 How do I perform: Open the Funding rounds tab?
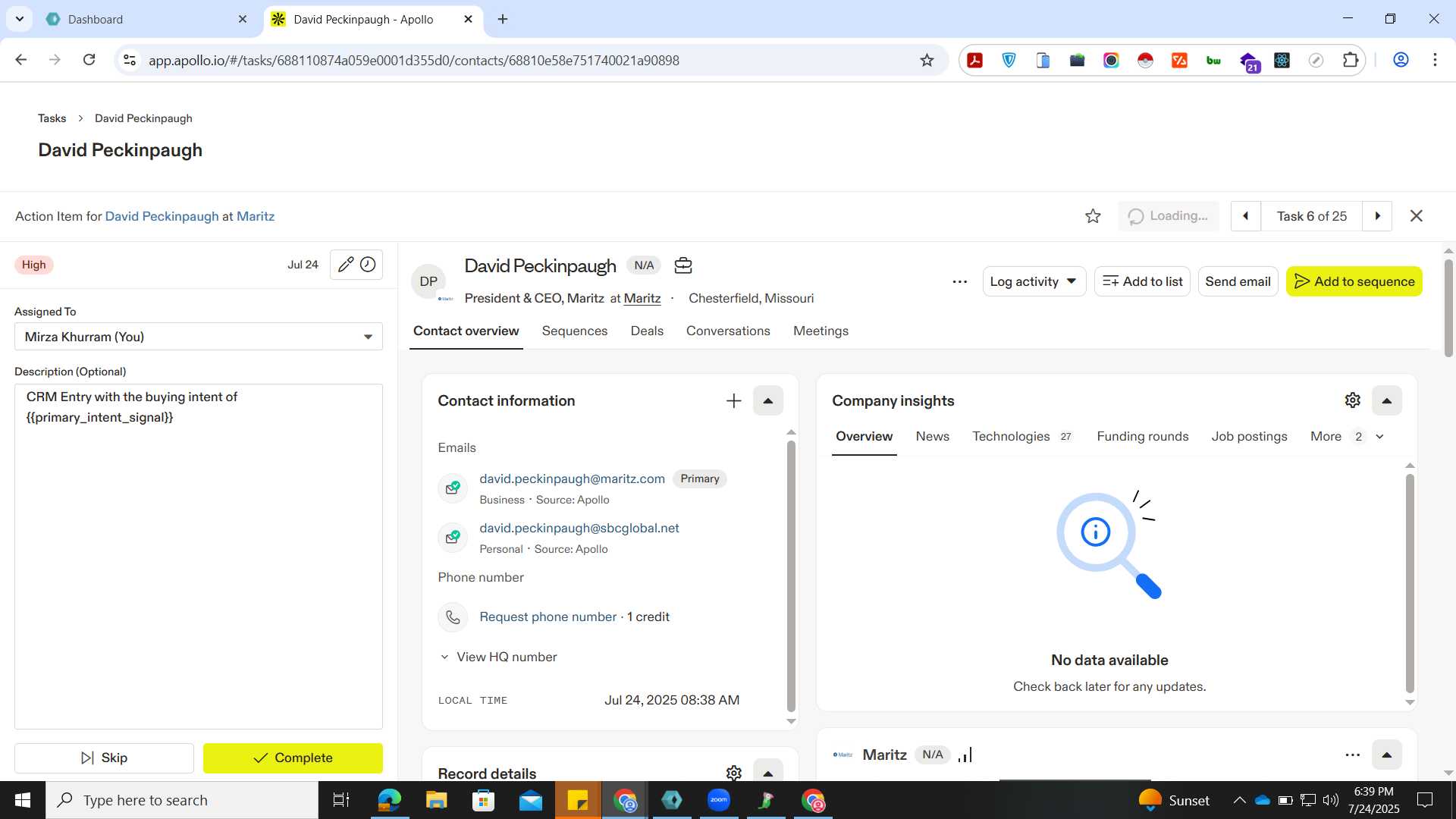coord(1142,436)
